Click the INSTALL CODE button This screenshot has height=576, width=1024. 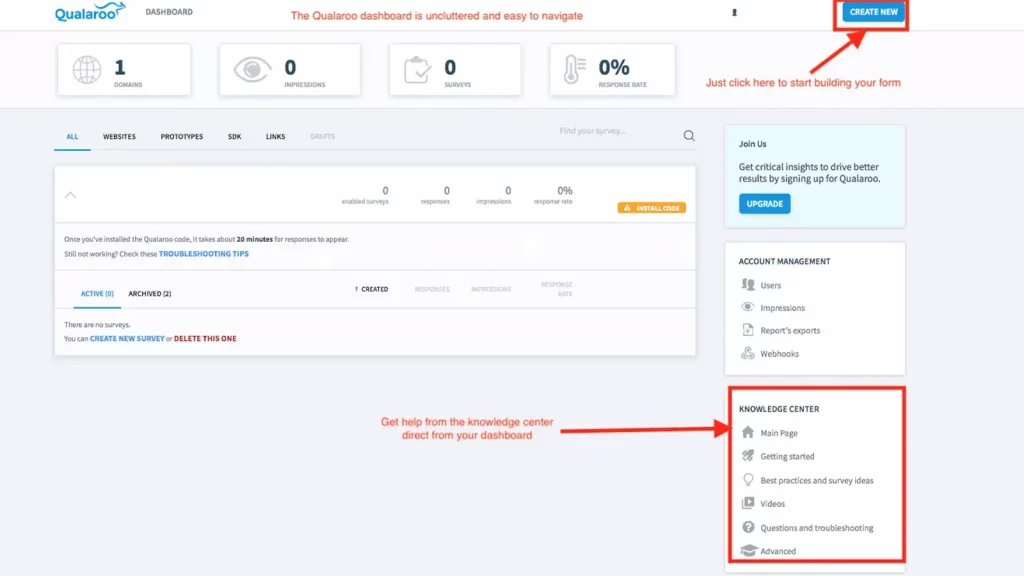651,207
